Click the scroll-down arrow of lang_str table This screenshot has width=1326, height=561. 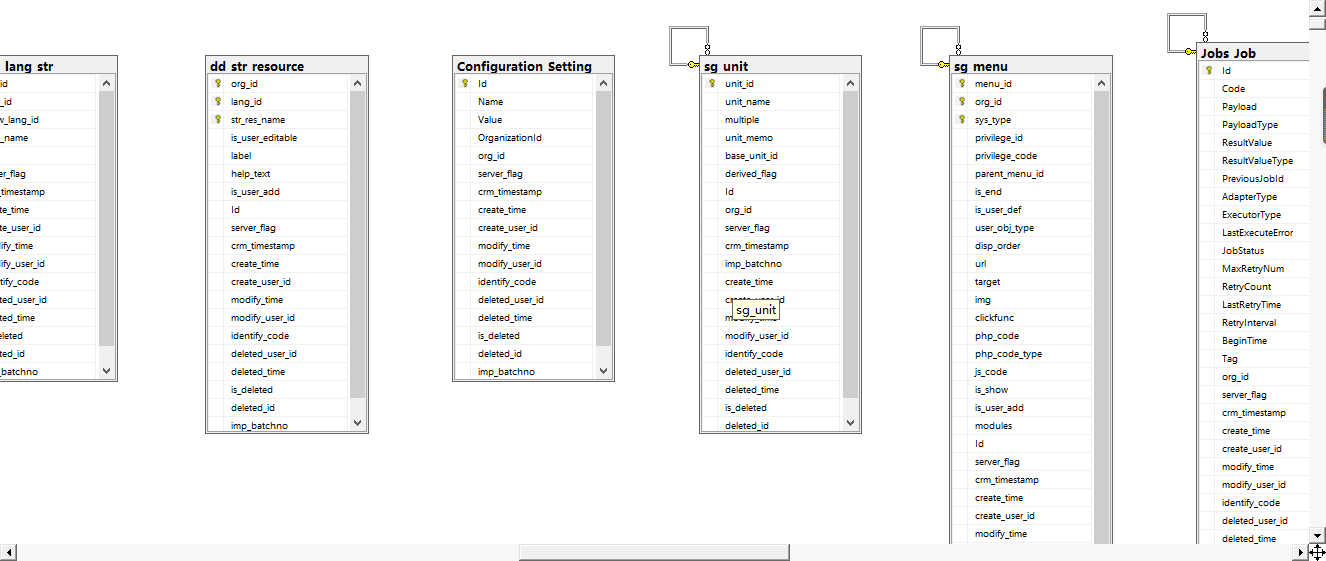click(107, 371)
